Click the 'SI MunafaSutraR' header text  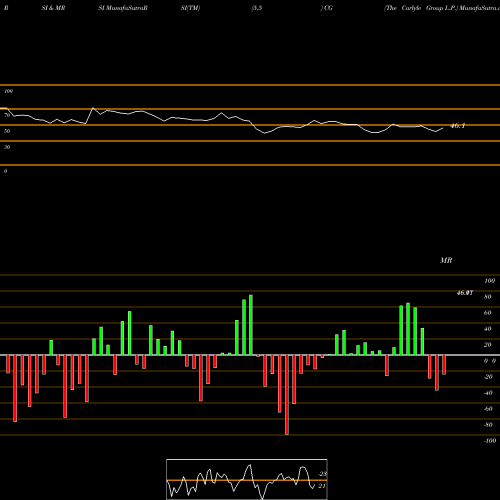(x=123, y=8)
